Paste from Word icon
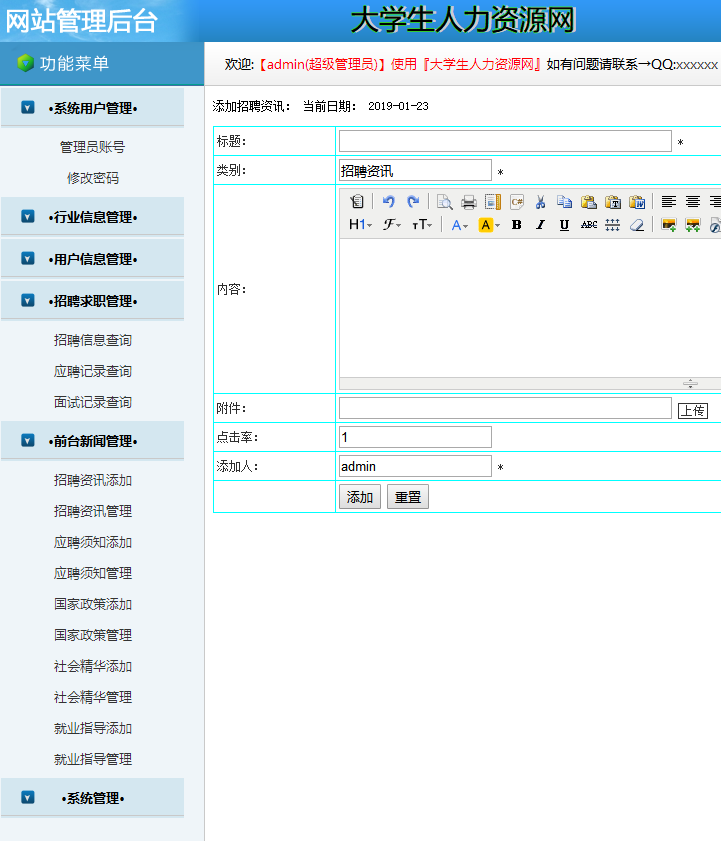The image size is (721, 841). click(x=637, y=202)
